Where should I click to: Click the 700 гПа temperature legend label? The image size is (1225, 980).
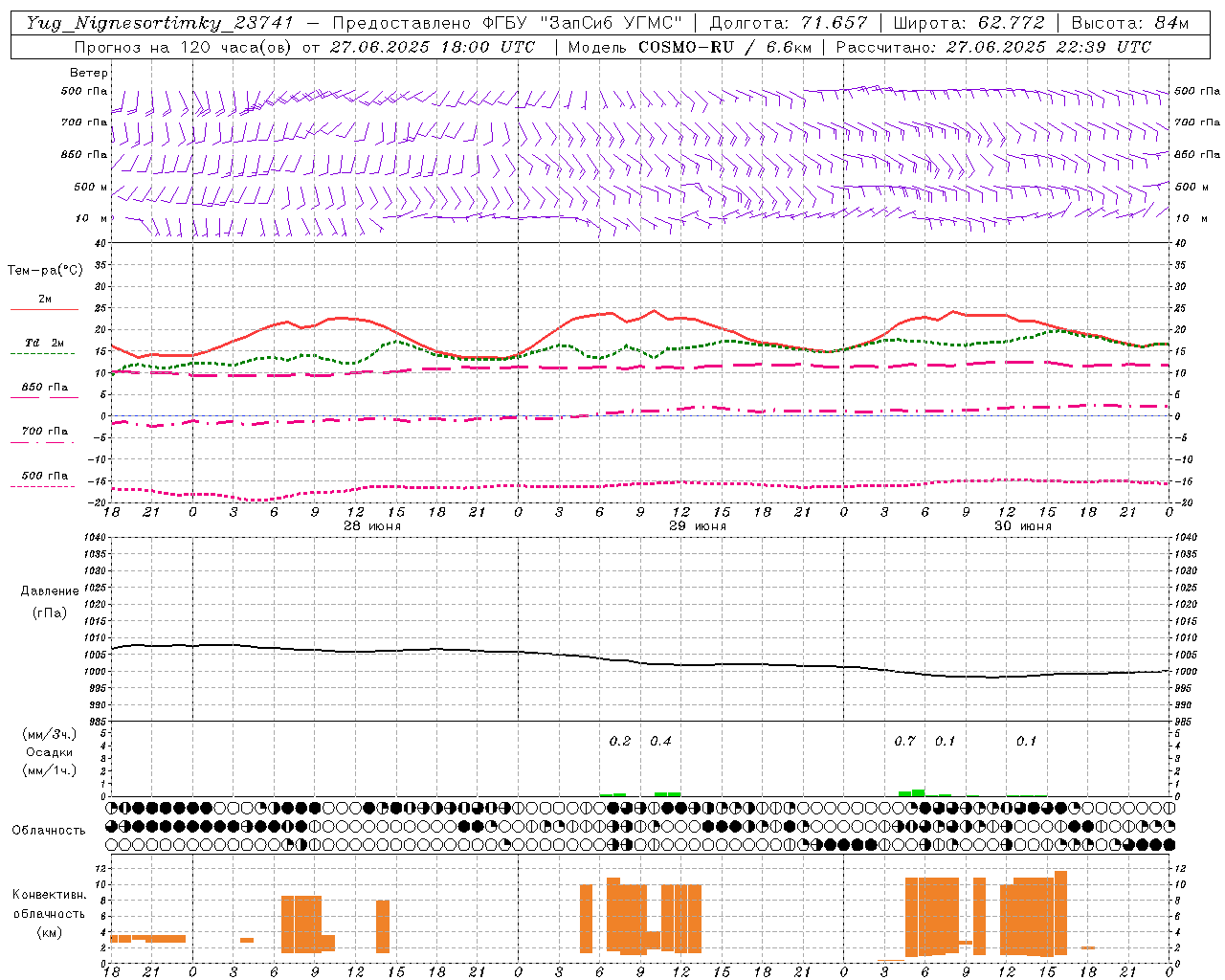(x=45, y=431)
